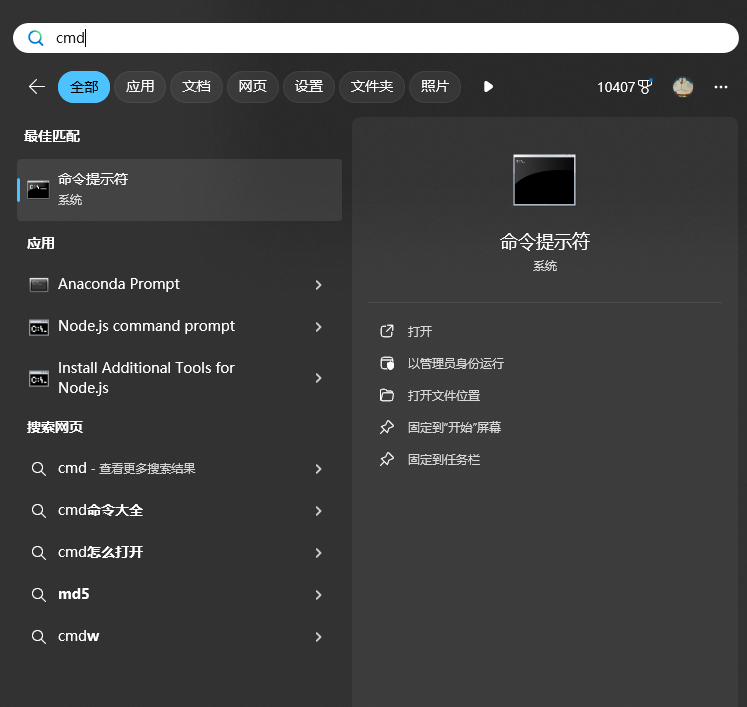Click the pin icon beside 固定到任务栏

[x=387, y=459]
